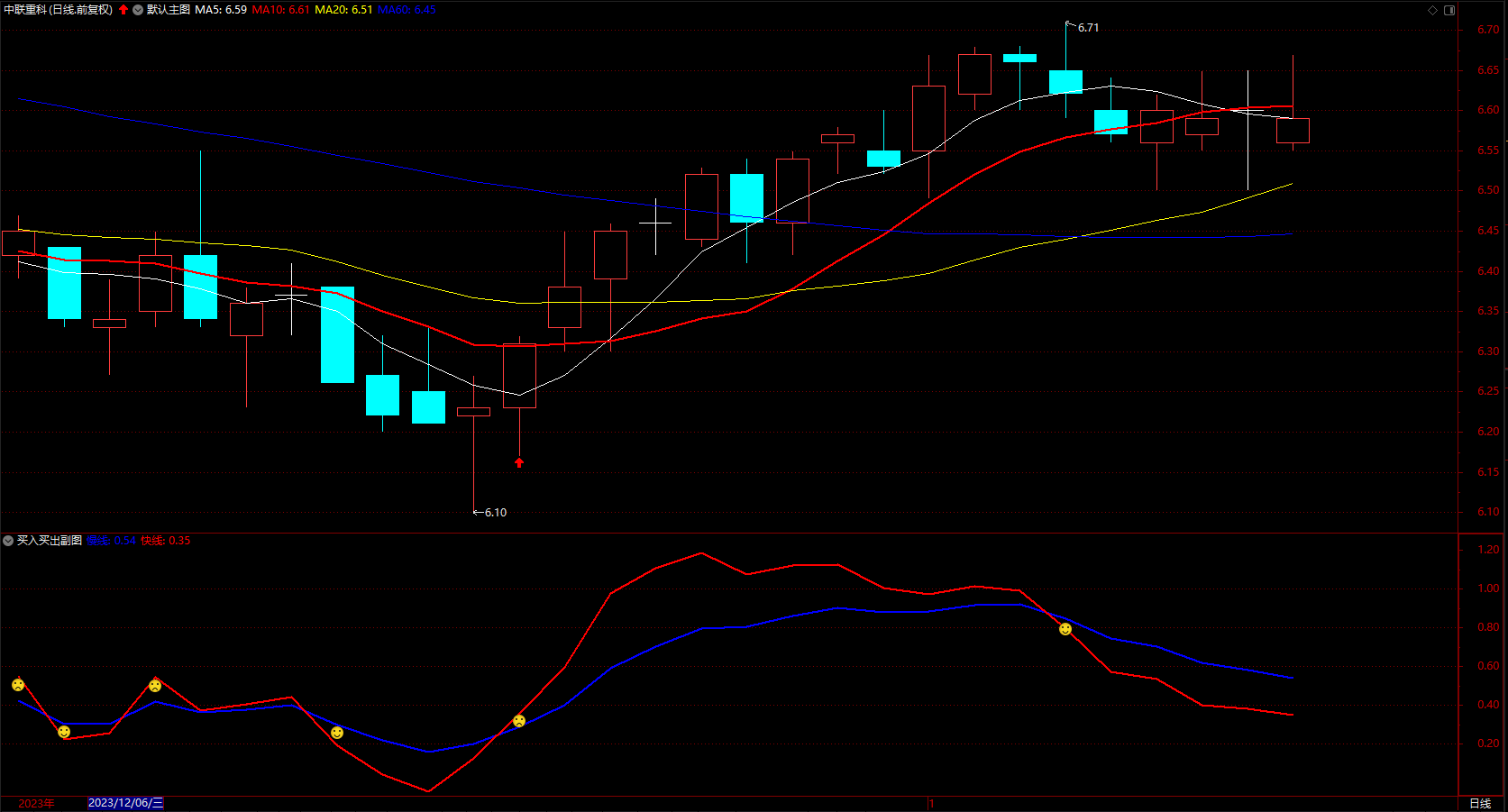This screenshot has width=1508, height=812.
Task: Click the red buy arrow under the candle
Action: coord(519,462)
